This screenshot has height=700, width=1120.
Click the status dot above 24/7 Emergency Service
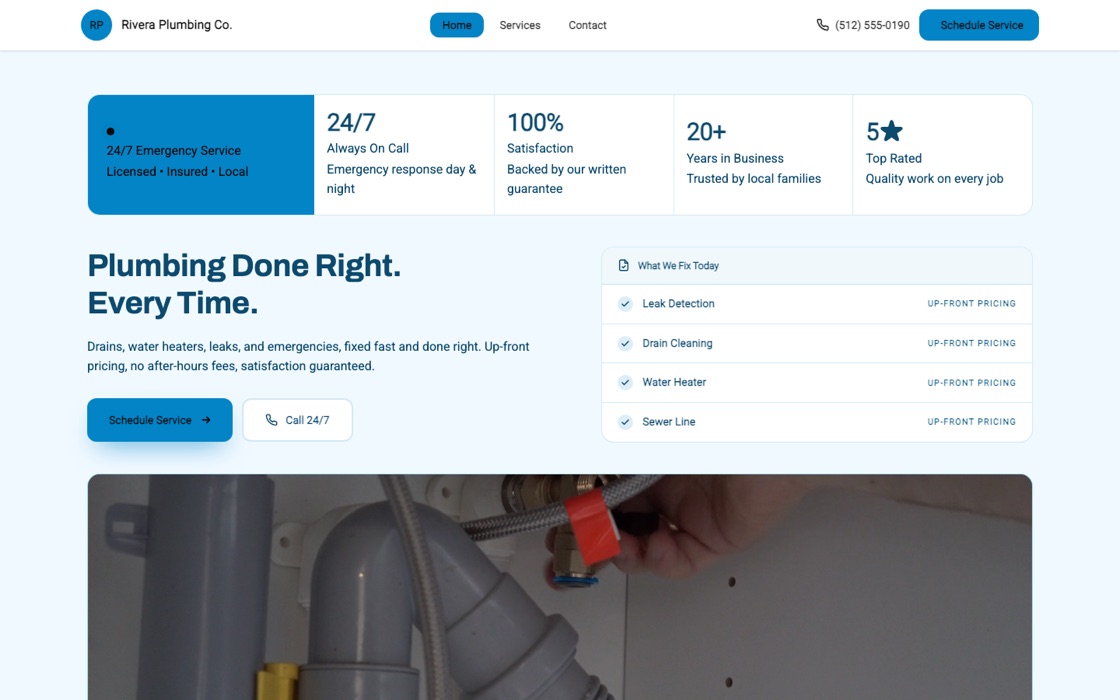110,131
